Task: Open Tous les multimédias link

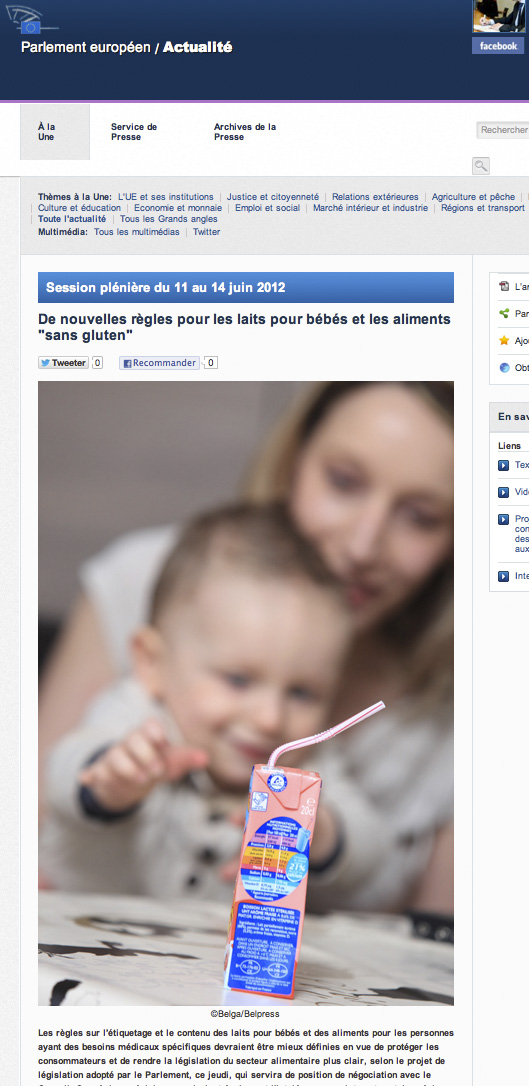Action: [136, 232]
